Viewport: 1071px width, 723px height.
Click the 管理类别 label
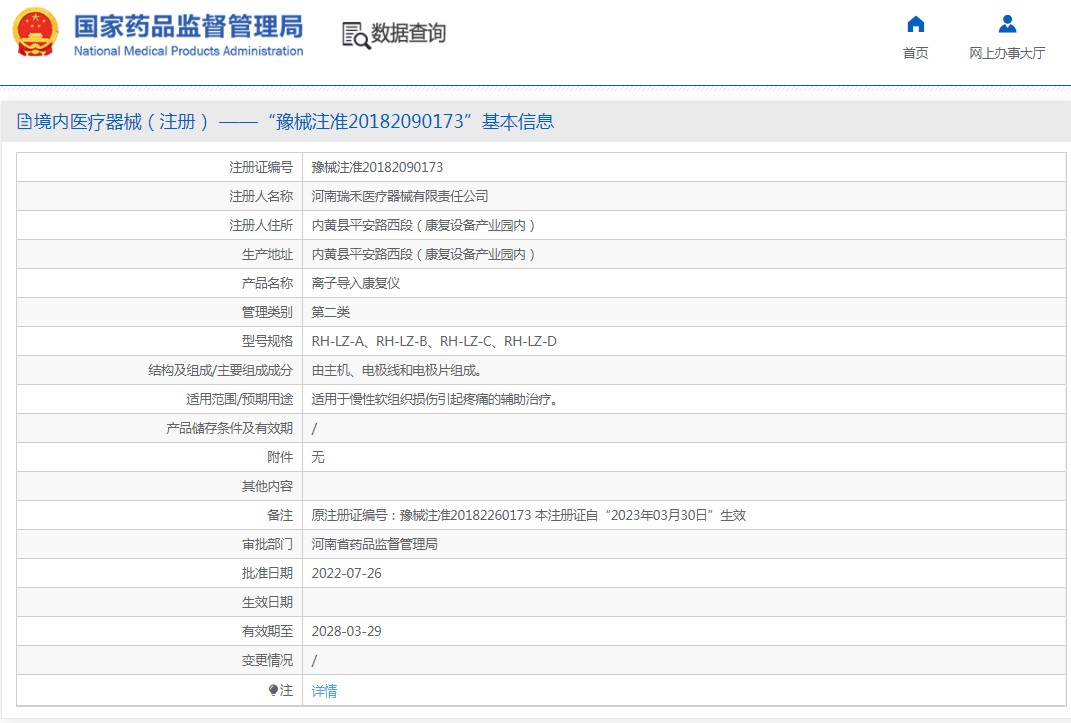click(x=267, y=313)
